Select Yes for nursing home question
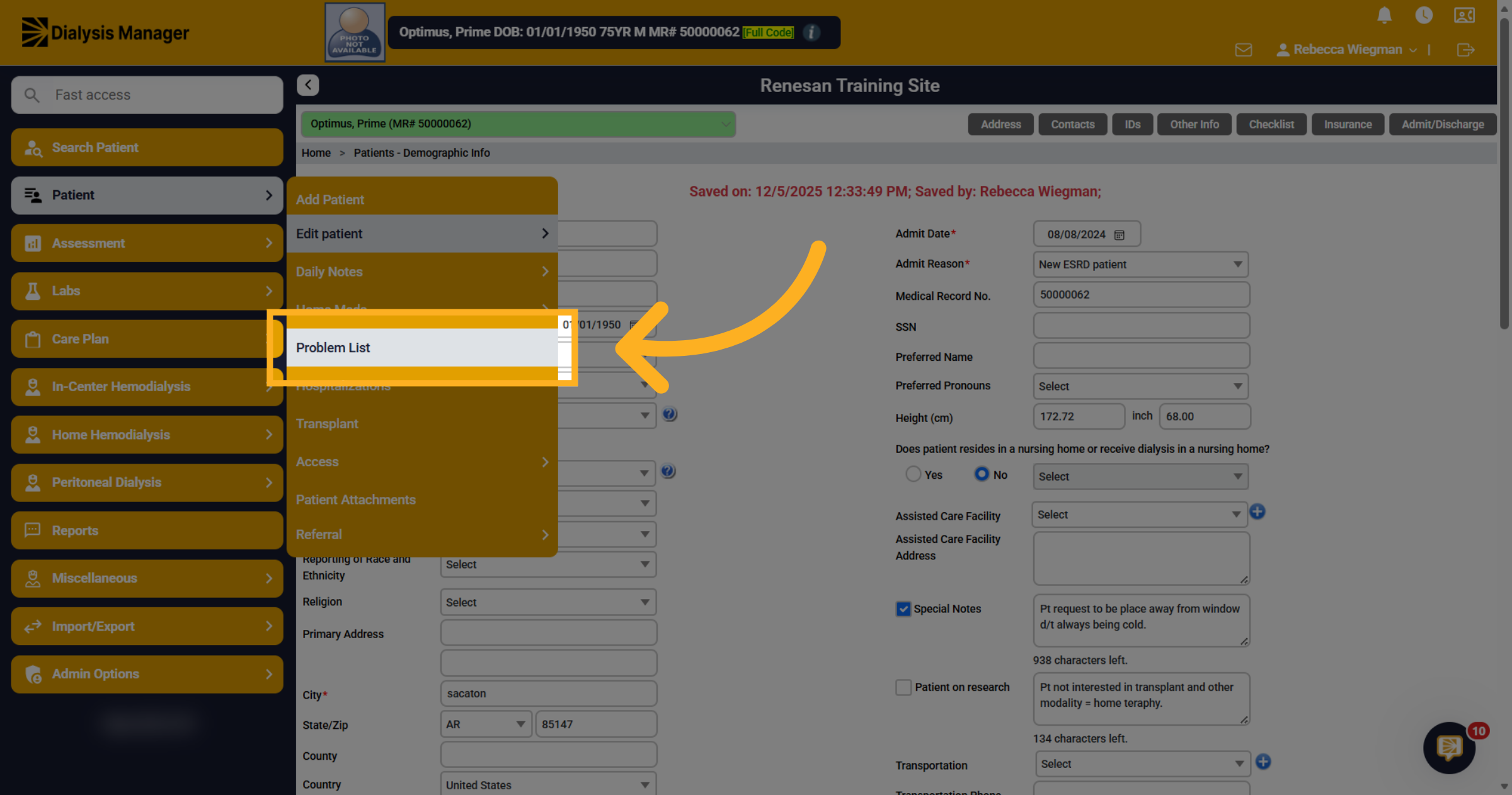This screenshot has height=795, width=1512. click(x=913, y=474)
